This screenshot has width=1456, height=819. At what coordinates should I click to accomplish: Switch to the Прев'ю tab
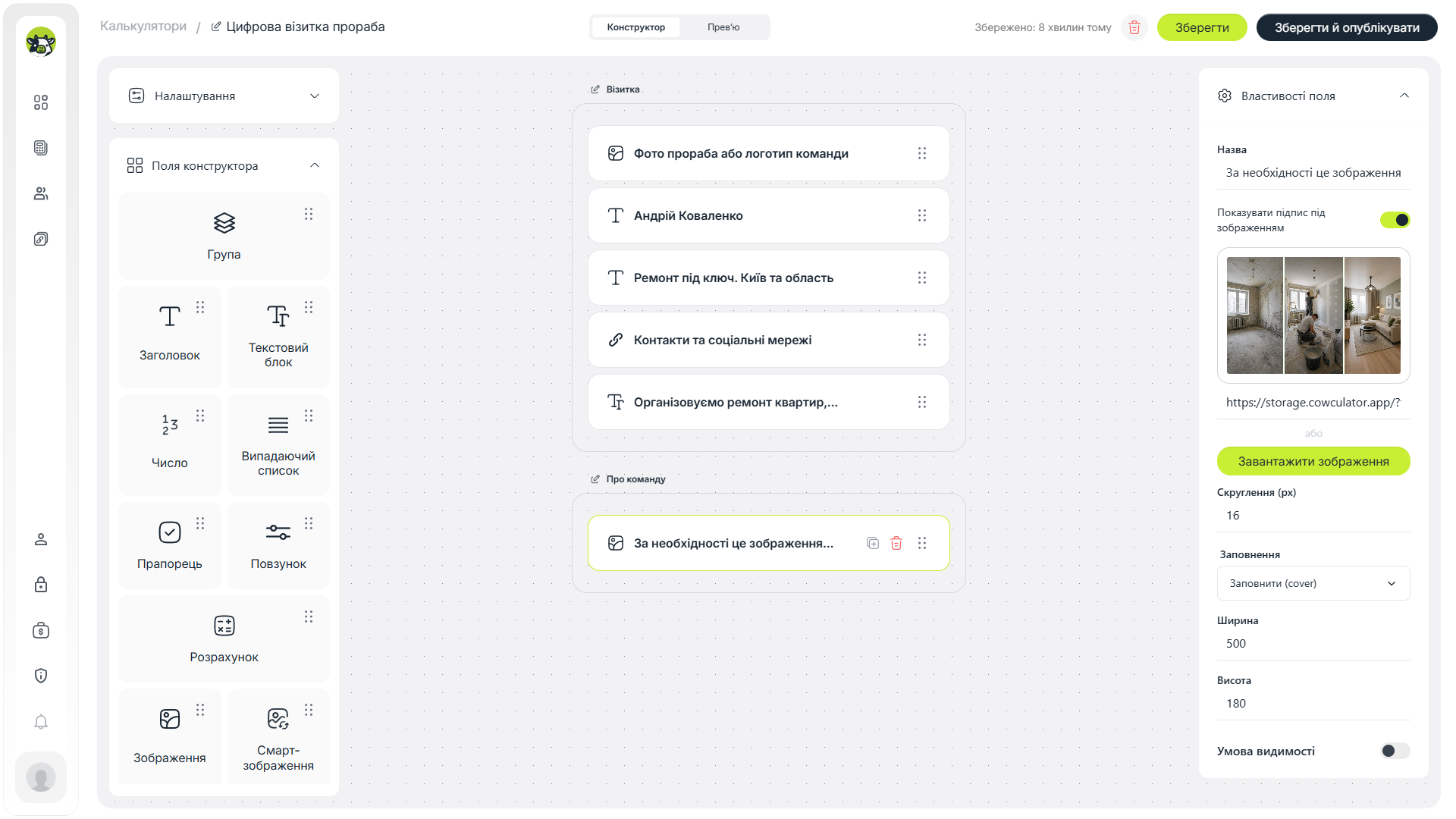point(723,27)
